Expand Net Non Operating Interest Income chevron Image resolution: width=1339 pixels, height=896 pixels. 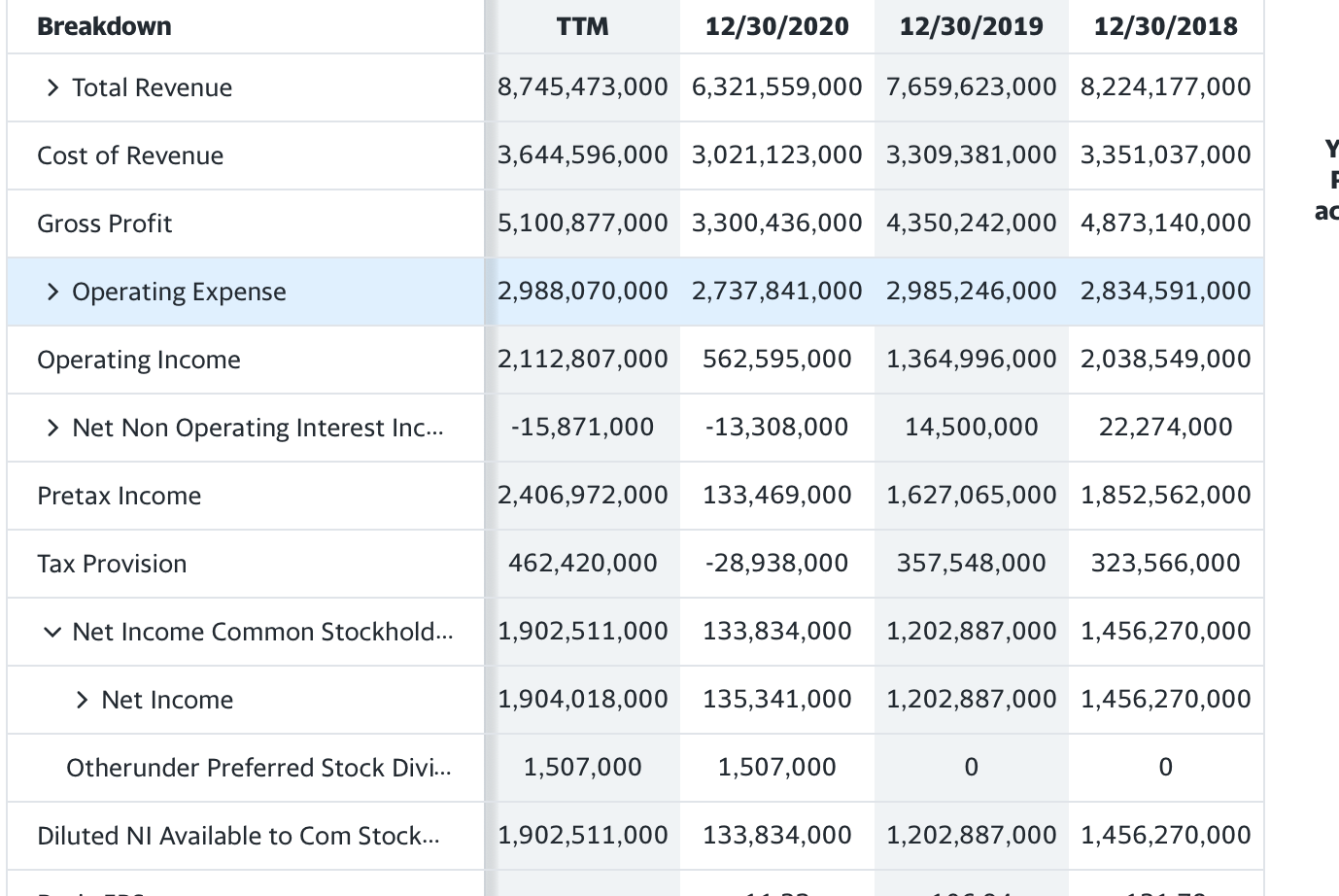point(52,429)
